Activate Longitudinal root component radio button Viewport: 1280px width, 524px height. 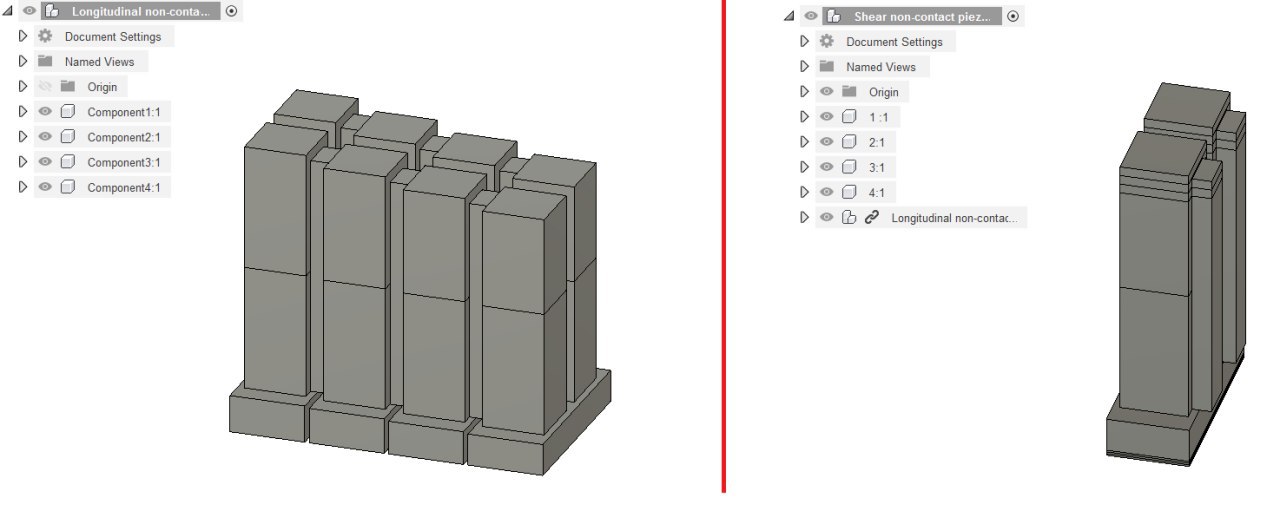click(x=232, y=12)
